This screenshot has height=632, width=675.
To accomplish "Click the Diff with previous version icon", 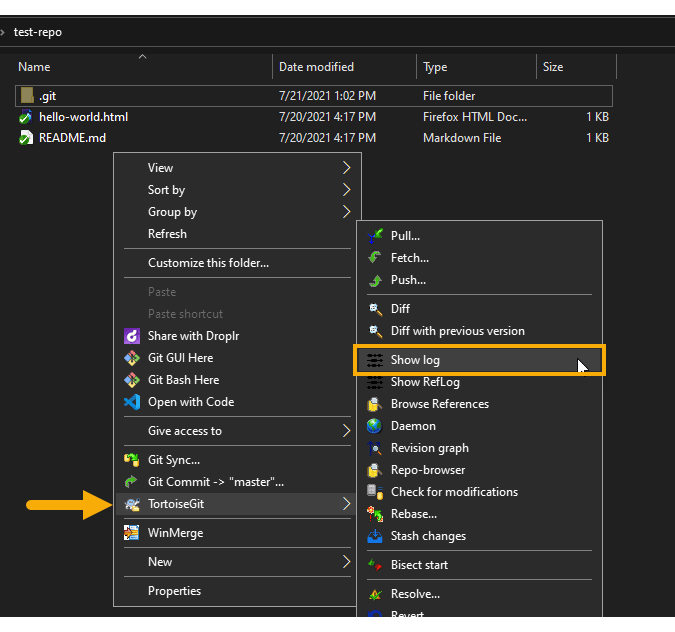I will (375, 331).
